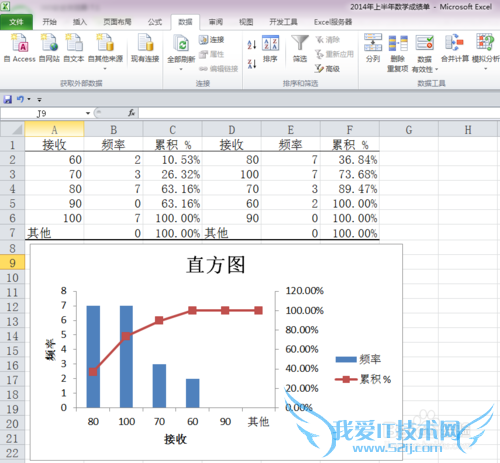The image size is (500, 463).
Task: Customize quick access toolbar dropdown
Action: click(39, 100)
